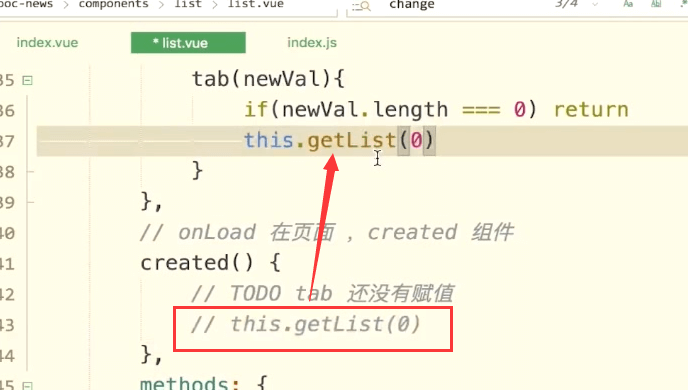Open the search options magnifier icon
The image size is (688, 390).
click(x=362, y=6)
